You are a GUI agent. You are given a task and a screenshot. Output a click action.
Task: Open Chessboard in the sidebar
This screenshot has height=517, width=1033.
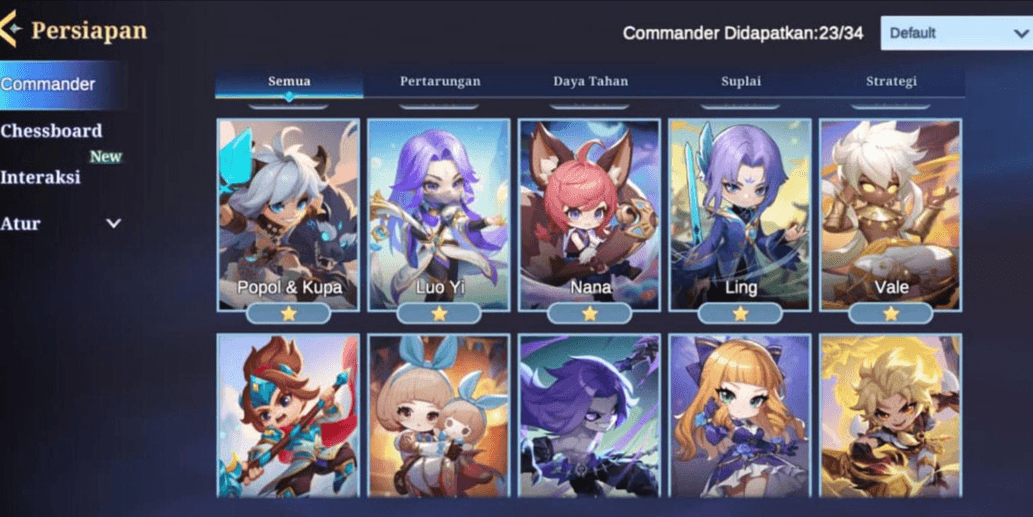point(51,130)
